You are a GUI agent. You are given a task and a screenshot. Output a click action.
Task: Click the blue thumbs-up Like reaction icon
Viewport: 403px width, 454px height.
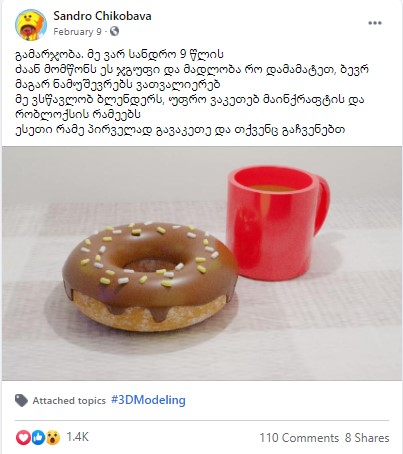tap(38, 437)
